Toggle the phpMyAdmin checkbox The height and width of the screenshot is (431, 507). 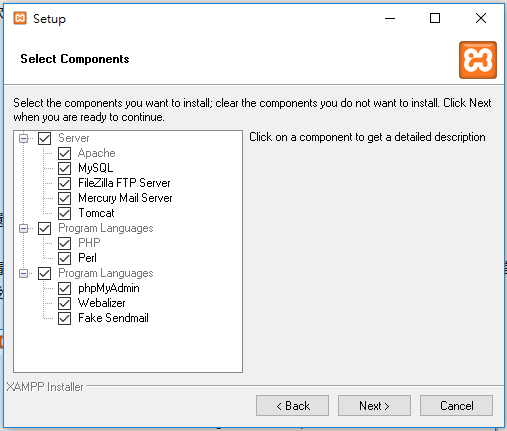click(x=64, y=288)
